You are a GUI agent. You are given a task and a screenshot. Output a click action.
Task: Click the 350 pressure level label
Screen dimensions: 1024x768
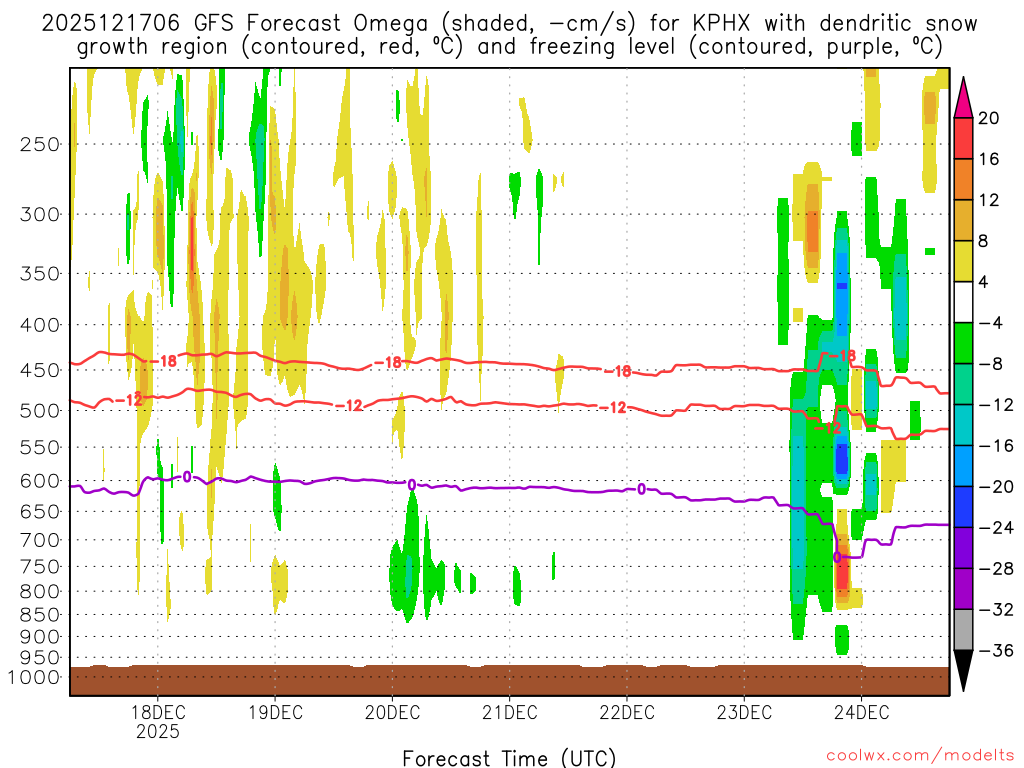click(40, 274)
